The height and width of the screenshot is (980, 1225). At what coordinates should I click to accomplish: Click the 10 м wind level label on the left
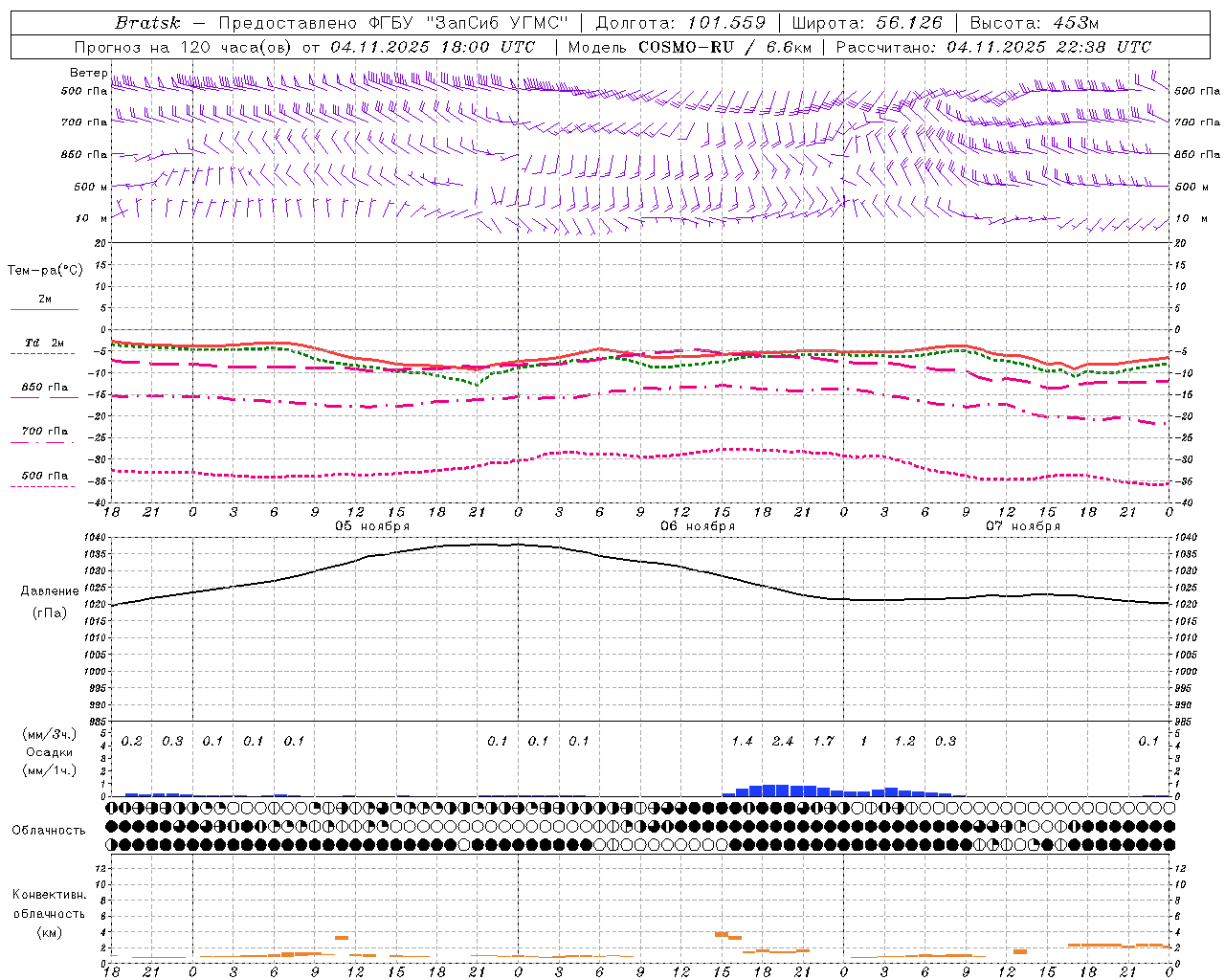point(92,218)
